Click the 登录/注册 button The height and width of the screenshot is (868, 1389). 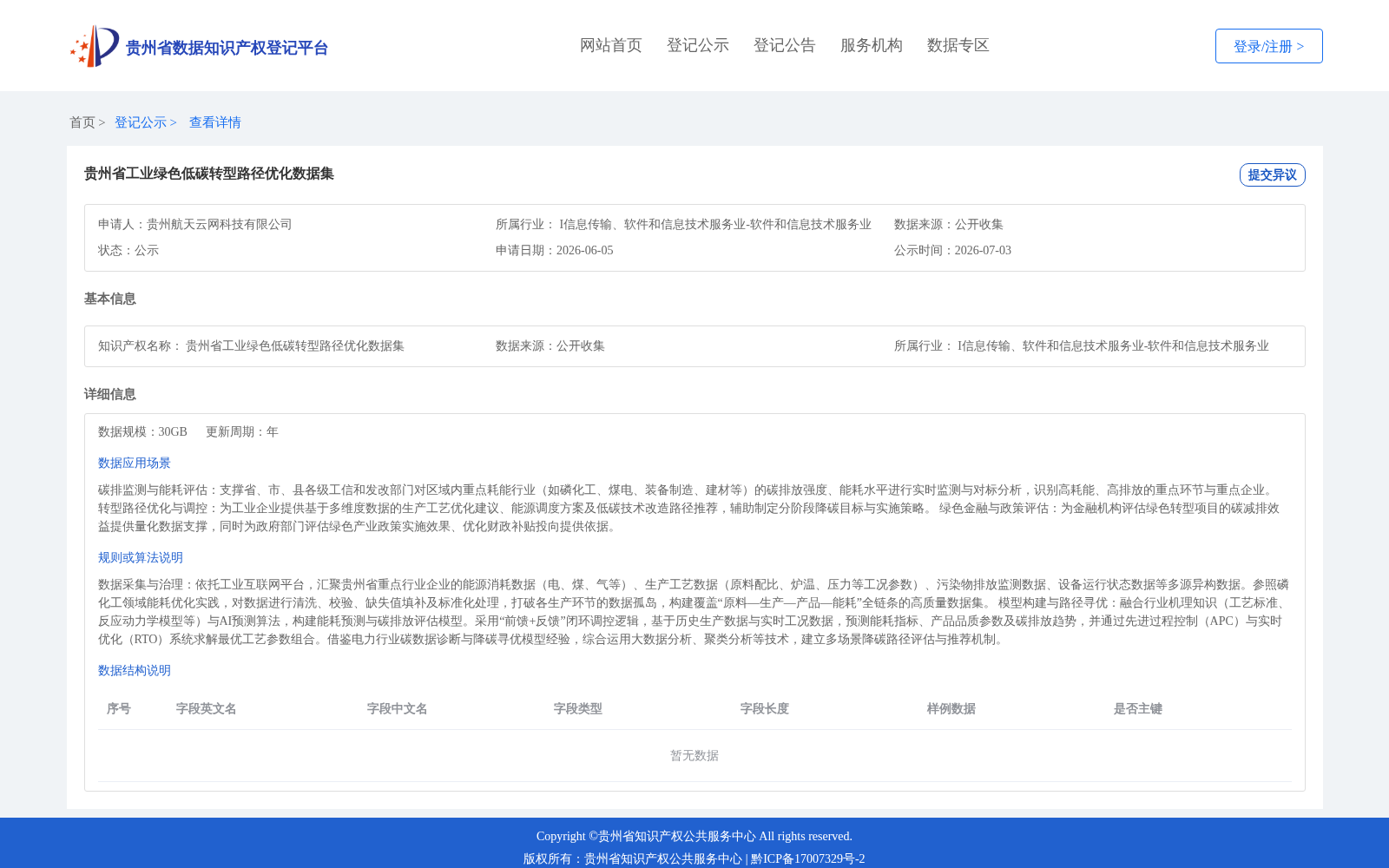click(1268, 46)
